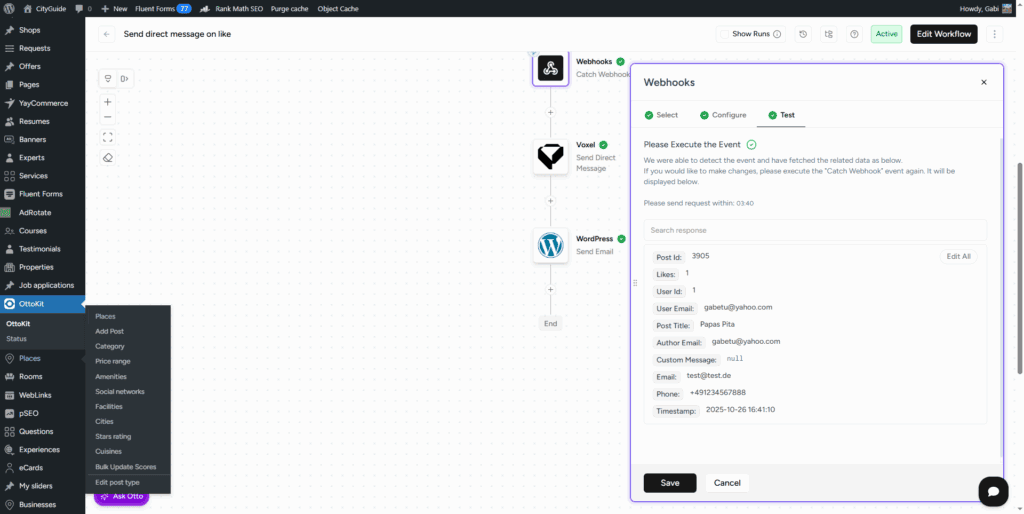
Task: Select the Voxel step icon
Action: pos(550,157)
